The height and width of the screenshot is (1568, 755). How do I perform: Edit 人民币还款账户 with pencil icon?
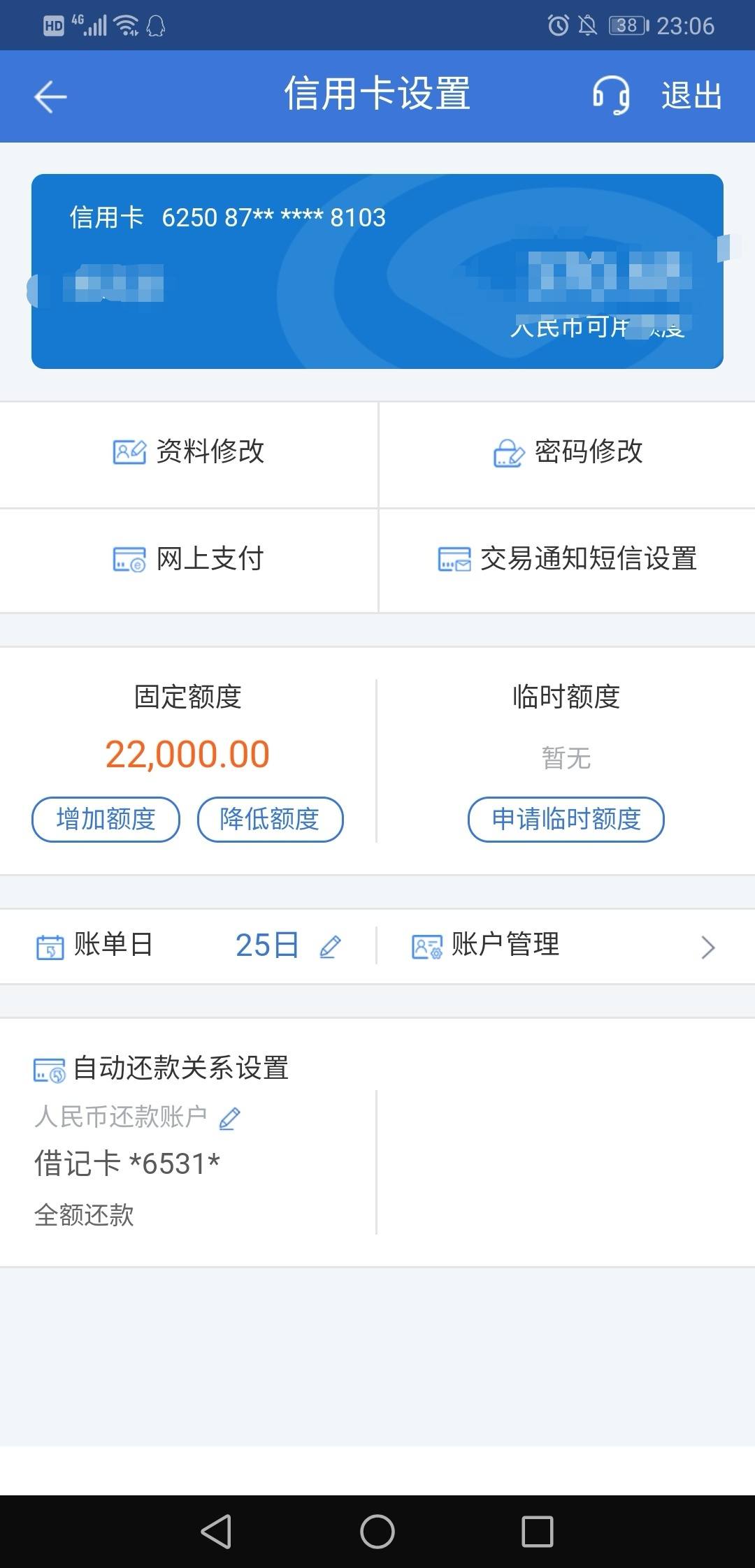[230, 1118]
